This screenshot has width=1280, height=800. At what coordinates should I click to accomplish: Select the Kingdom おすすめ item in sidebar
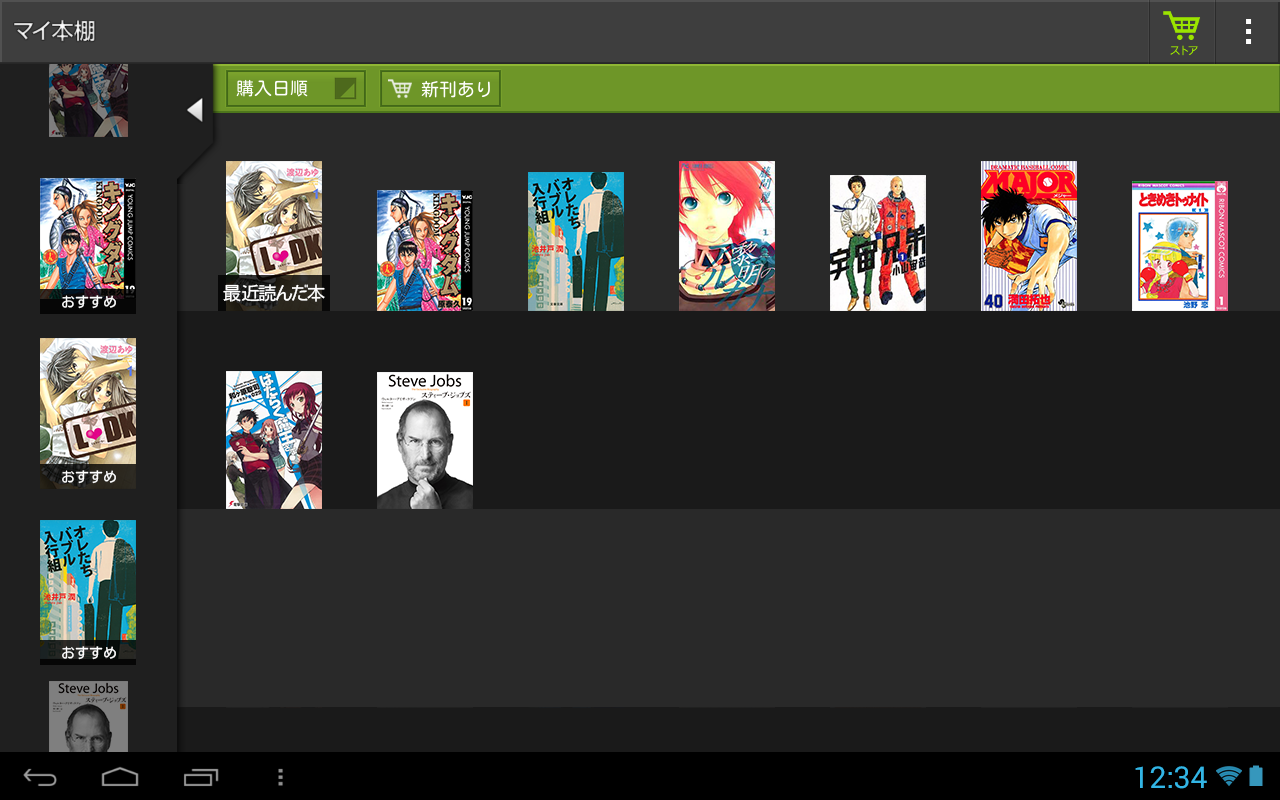point(88,246)
